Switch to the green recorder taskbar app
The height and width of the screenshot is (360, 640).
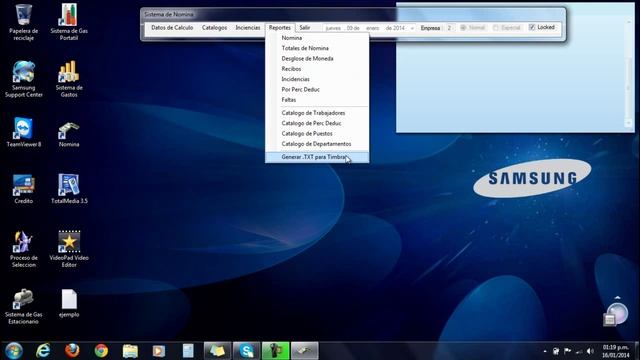pyautogui.click(x=276, y=351)
